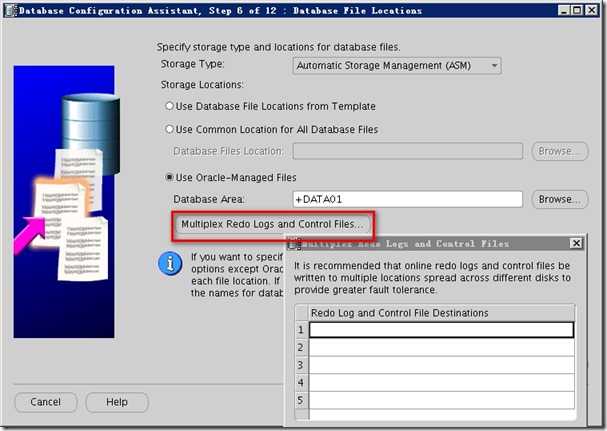Image resolution: width=607 pixels, height=431 pixels.
Task: Click the Multiplex dialog title bar icon
Action: (295, 244)
